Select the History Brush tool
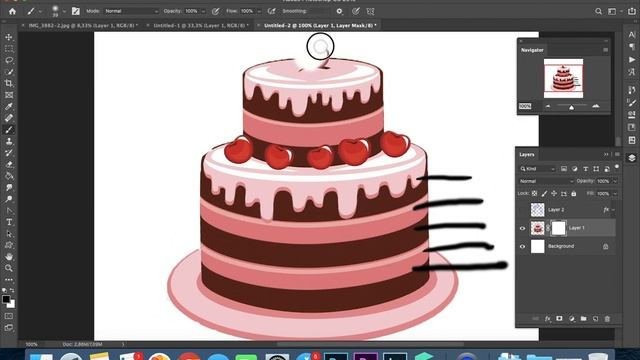Screen dimensions: 640x360 (x=9, y=153)
